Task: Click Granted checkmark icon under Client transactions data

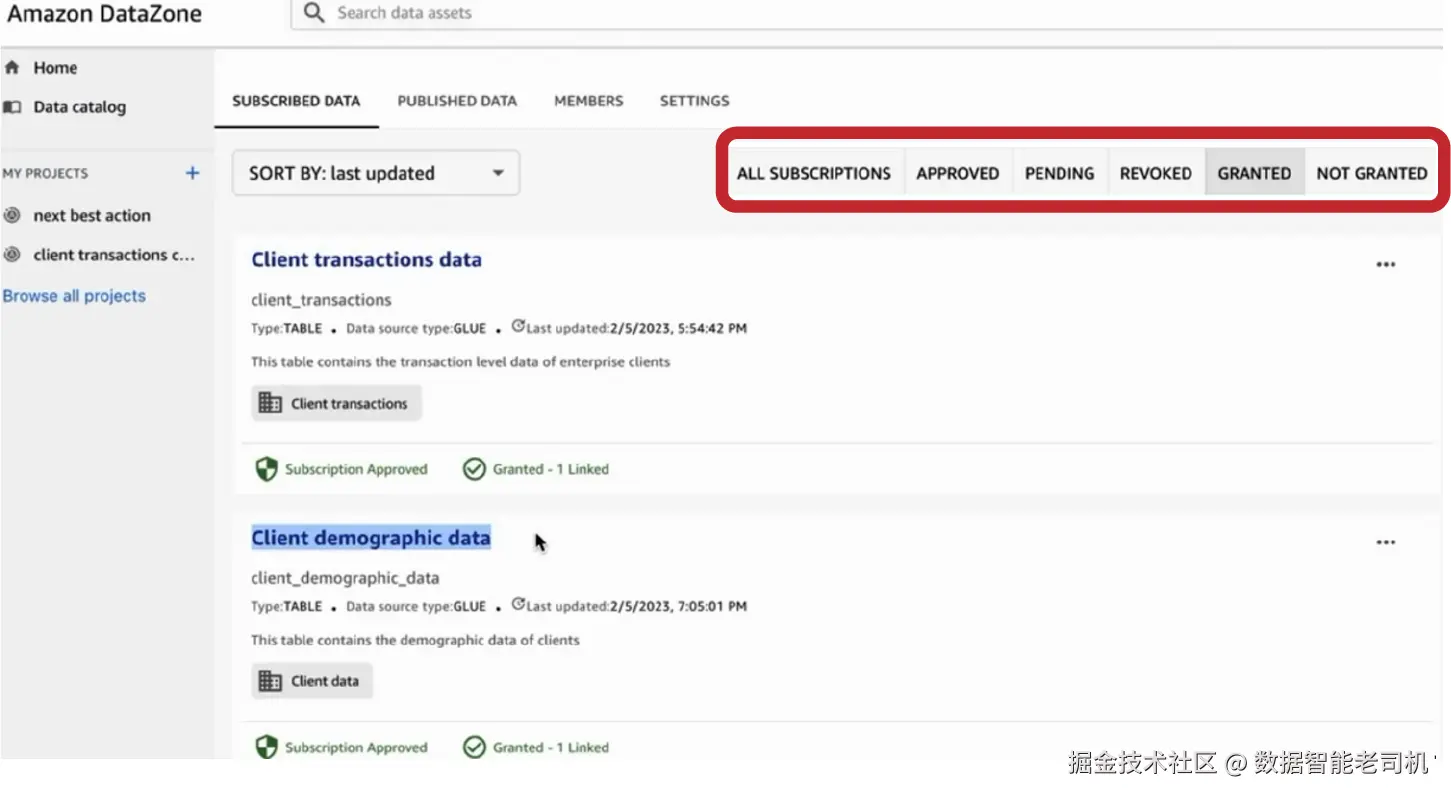Action: [474, 469]
